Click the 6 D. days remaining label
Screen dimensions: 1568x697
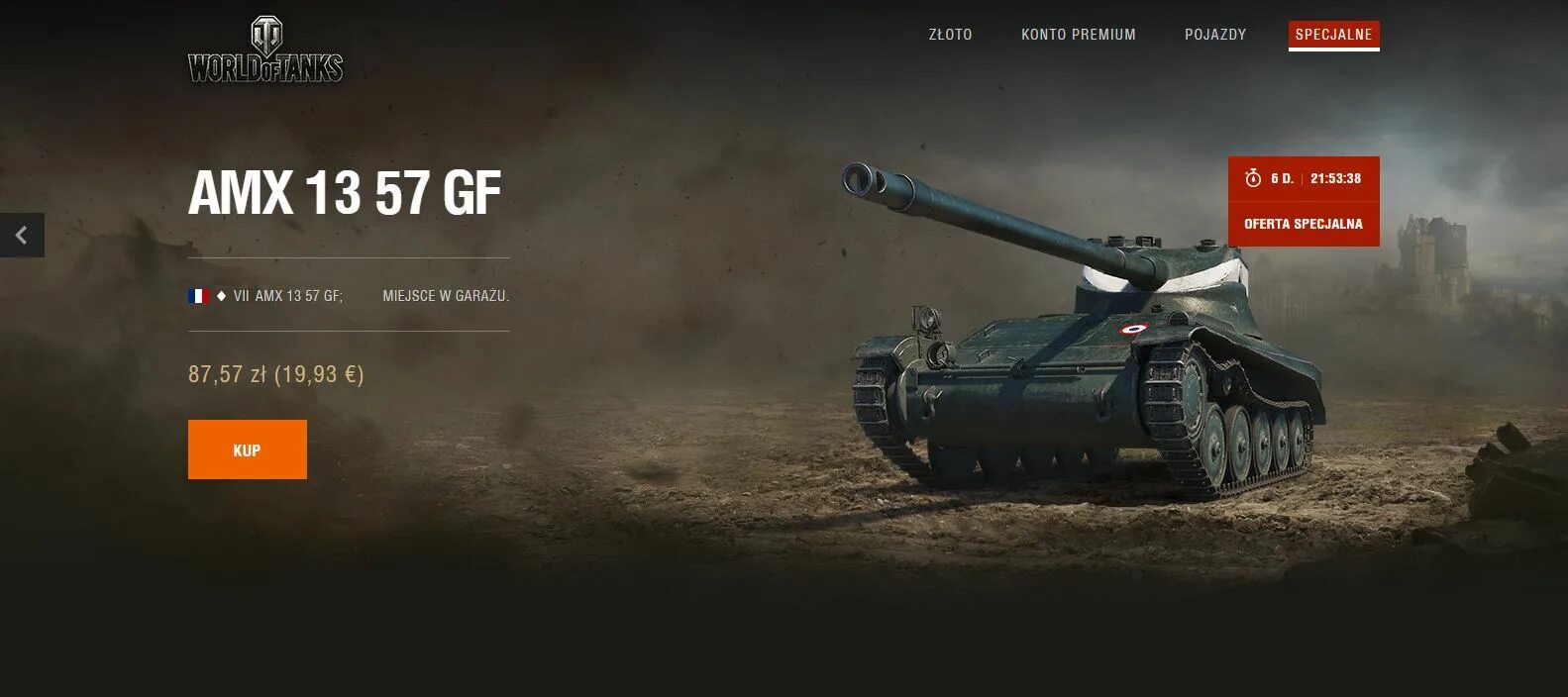click(x=1282, y=178)
